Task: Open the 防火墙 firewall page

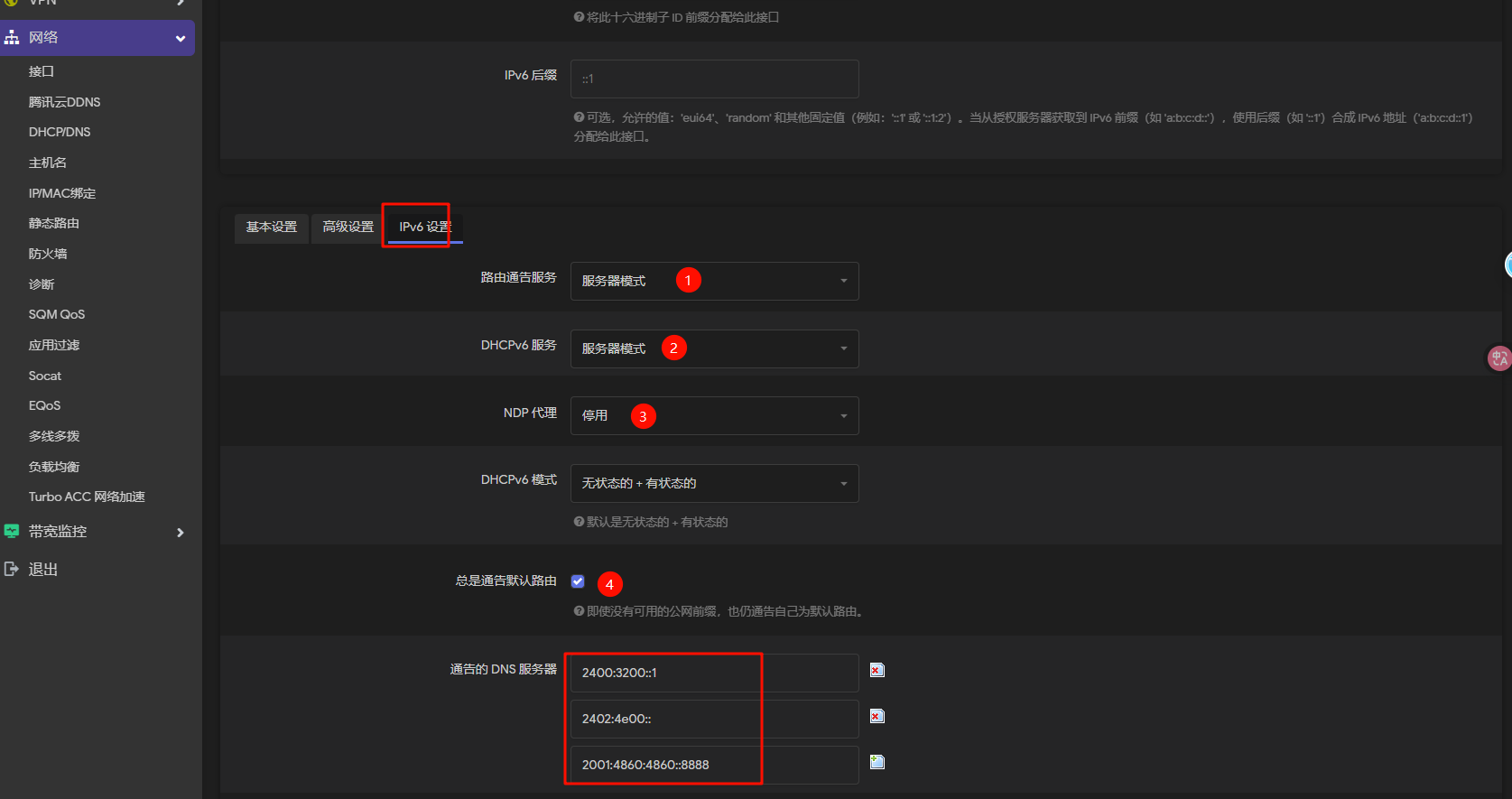Action: point(48,254)
